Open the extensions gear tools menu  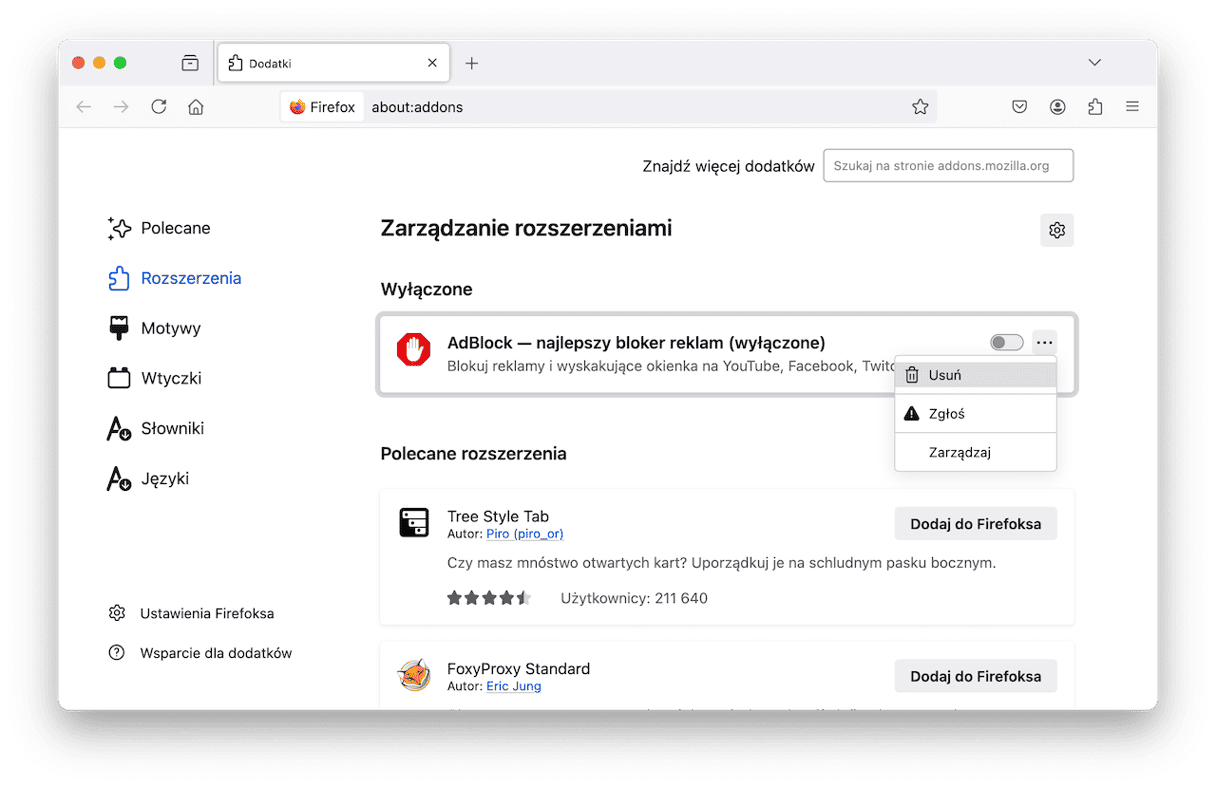tap(1057, 230)
